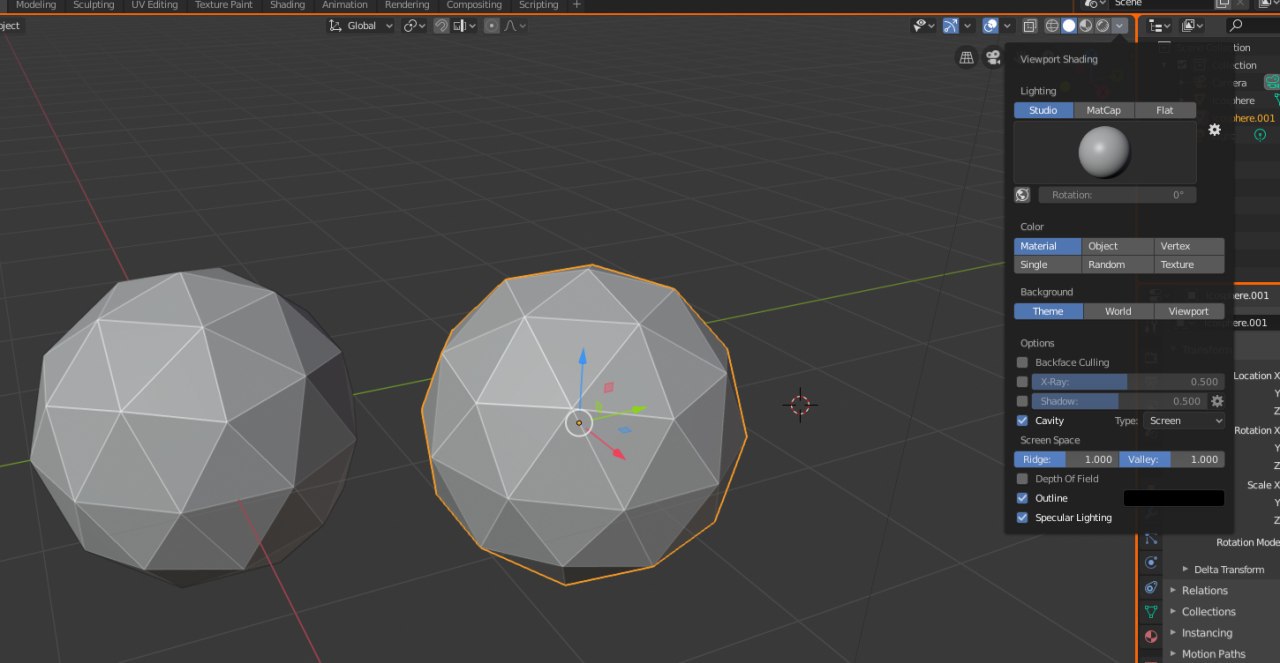Uncheck the Outline option
This screenshot has height=663, width=1280.
(x=1022, y=498)
